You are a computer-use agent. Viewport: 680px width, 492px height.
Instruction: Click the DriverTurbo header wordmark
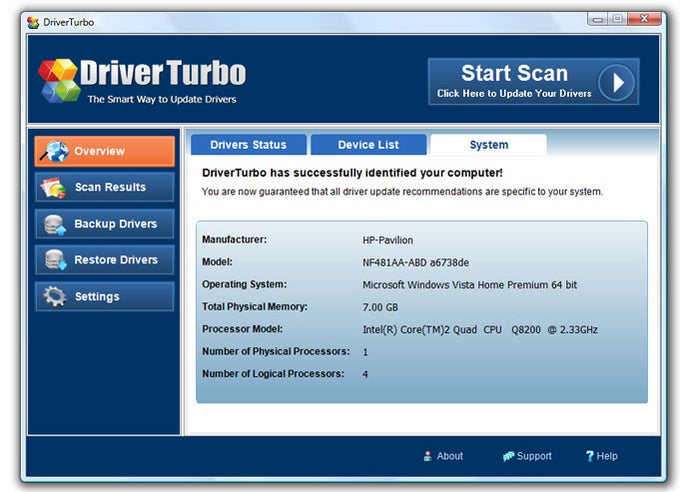click(163, 73)
